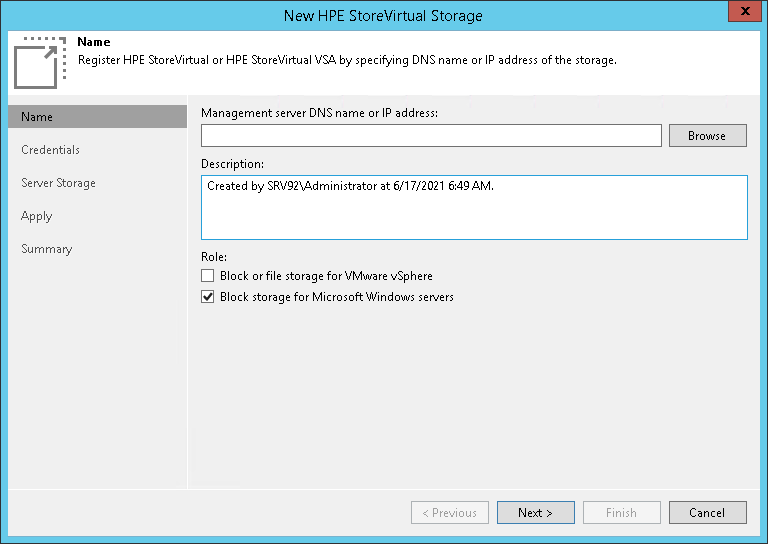This screenshot has height=544, width=768.
Task: Click the grayed-out Finish button
Action: pyautogui.click(x=622, y=513)
